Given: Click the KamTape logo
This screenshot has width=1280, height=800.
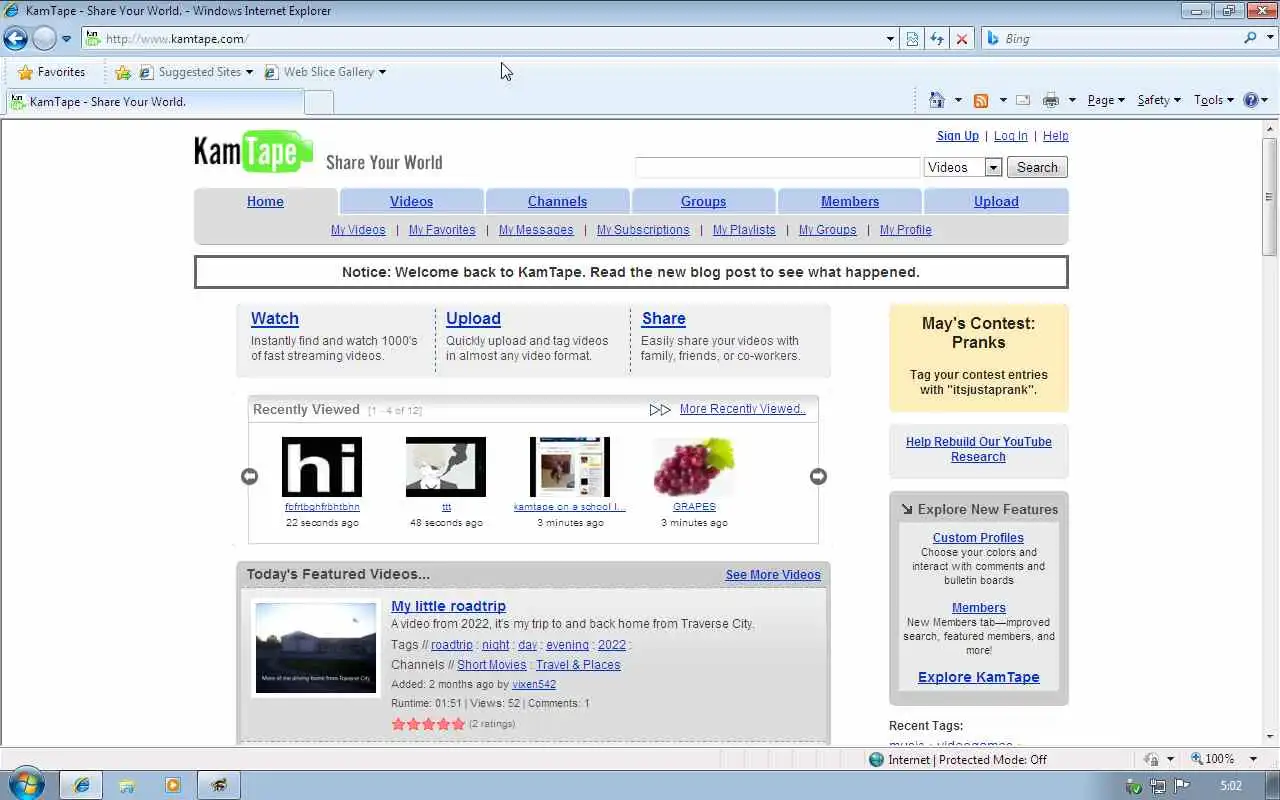Looking at the screenshot, I should coord(253,152).
